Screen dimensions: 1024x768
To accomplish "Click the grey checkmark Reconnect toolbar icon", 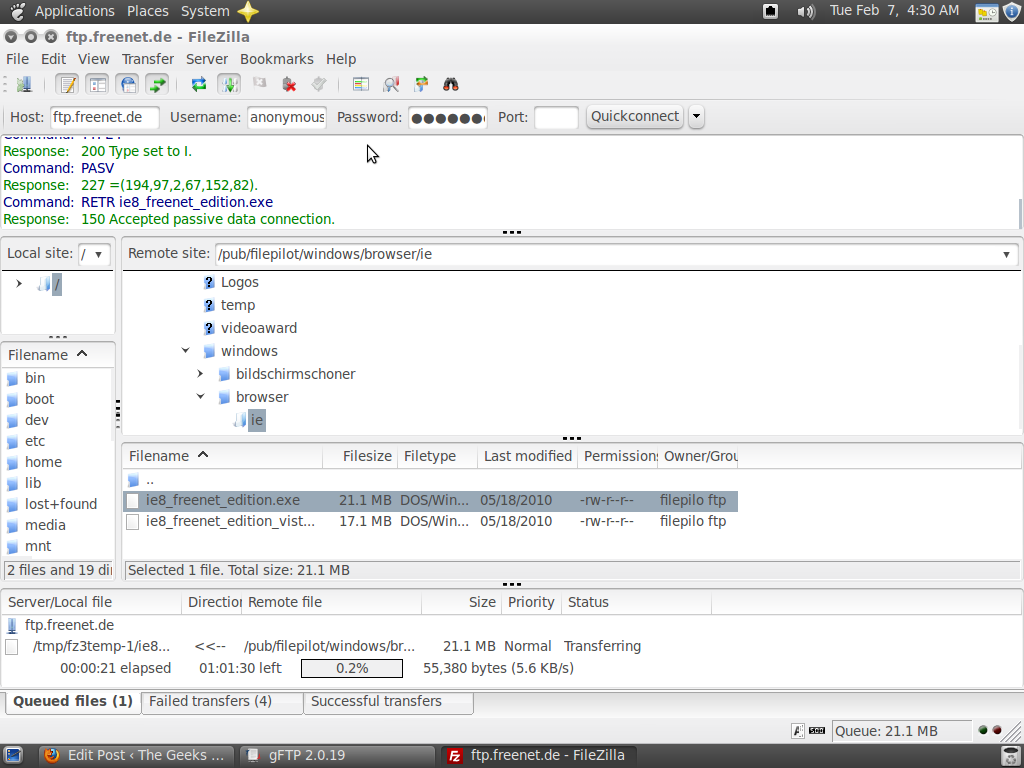I will point(319,84).
